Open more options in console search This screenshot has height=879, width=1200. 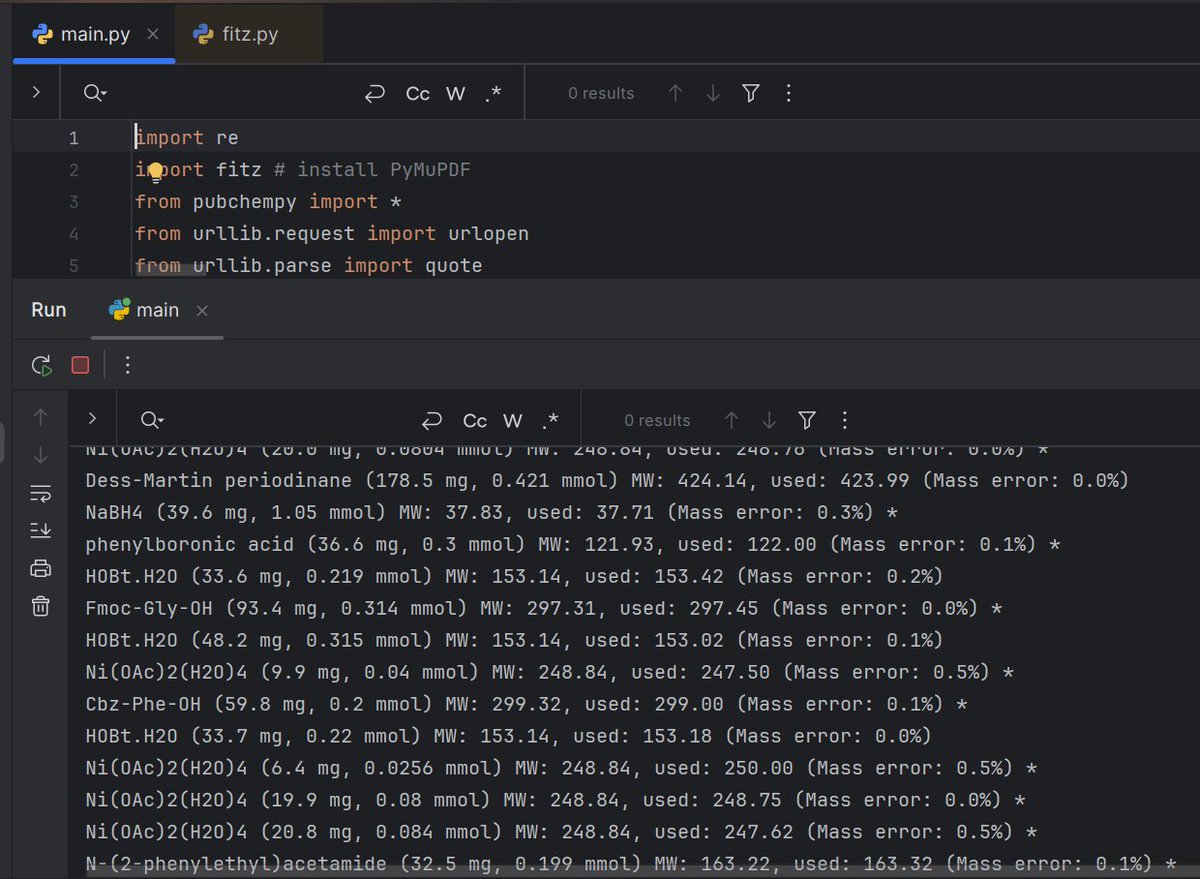845,420
